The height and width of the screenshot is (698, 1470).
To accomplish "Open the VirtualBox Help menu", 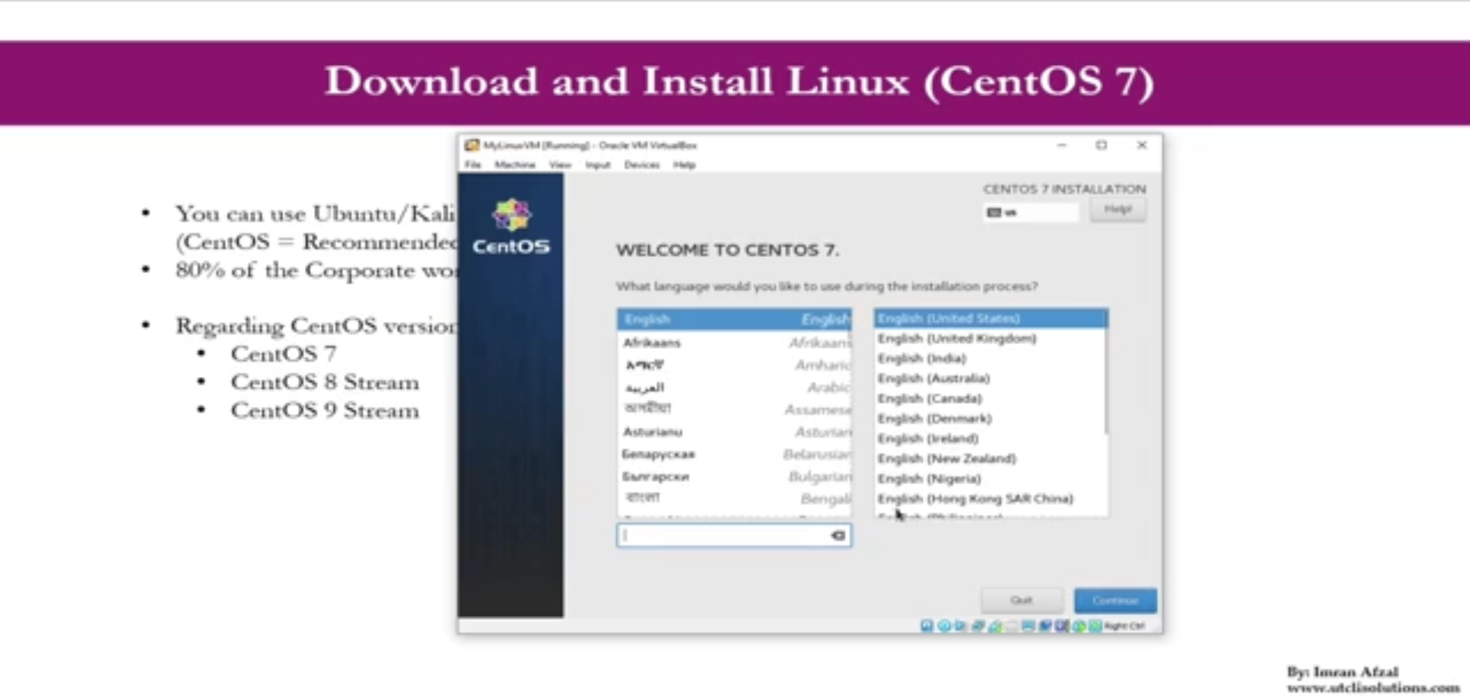I will pyautogui.click(x=684, y=165).
